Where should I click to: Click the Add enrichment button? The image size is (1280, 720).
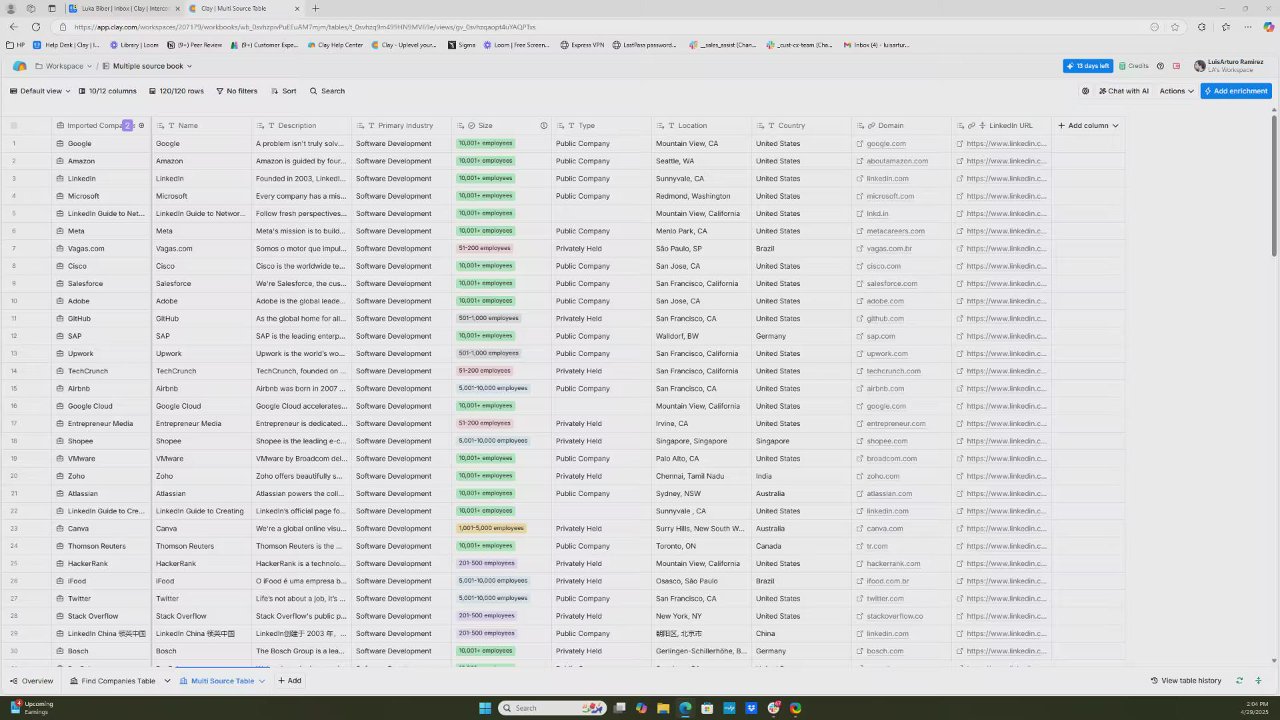pos(1236,91)
